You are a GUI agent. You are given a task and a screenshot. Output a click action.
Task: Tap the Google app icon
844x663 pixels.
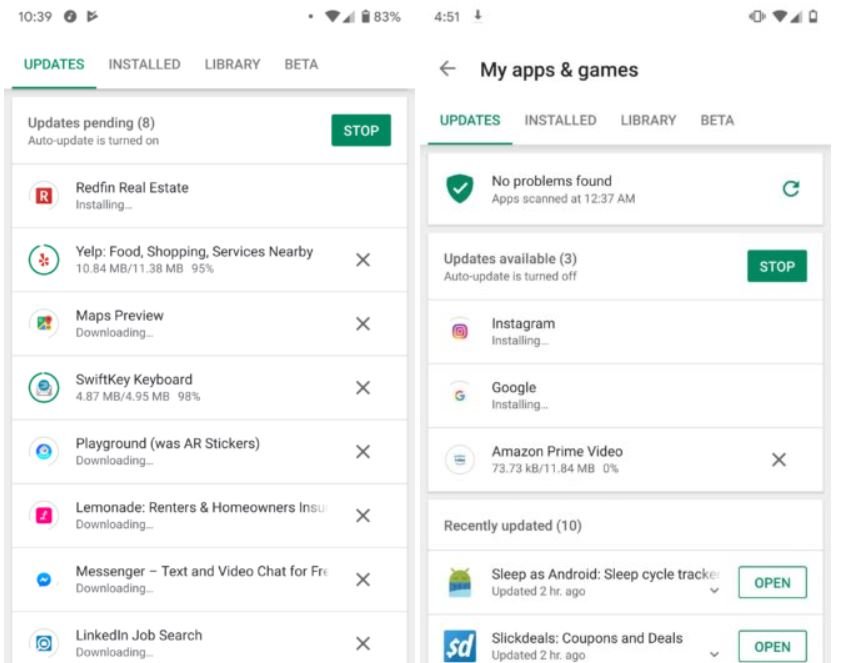pyautogui.click(x=460, y=396)
